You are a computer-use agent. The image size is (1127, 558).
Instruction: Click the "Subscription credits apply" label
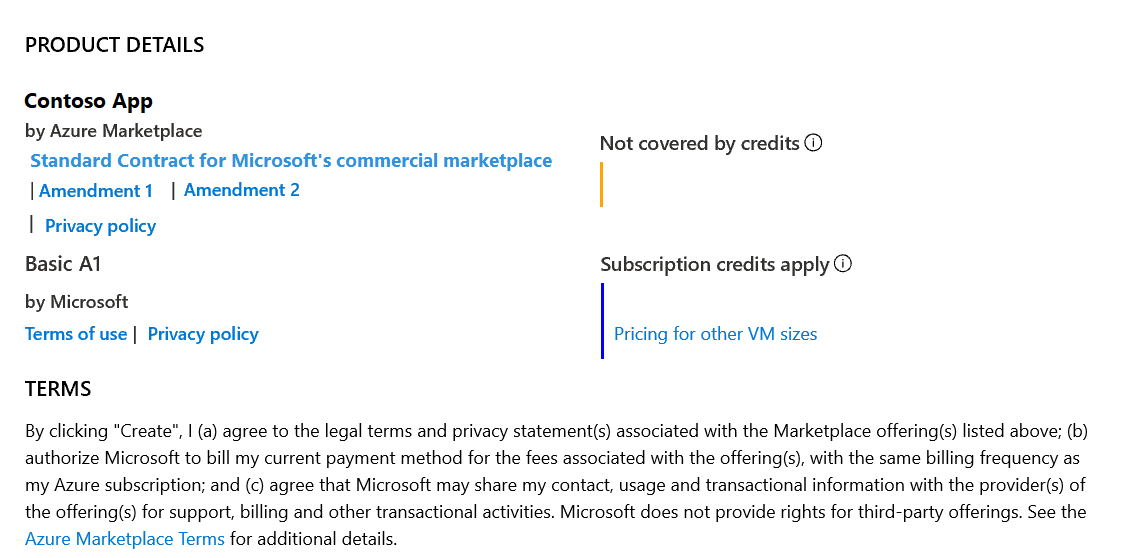pyautogui.click(x=714, y=264)
